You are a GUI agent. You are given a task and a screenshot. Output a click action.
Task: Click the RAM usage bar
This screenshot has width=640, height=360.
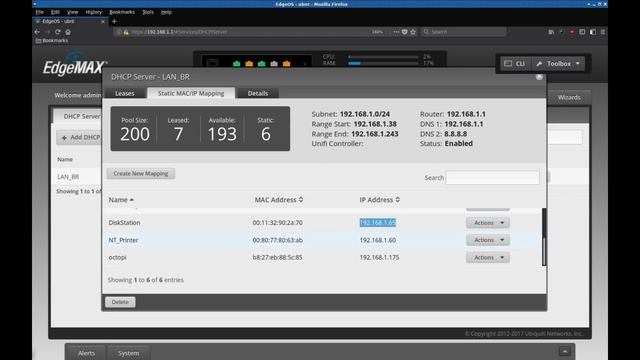[384, 63]
